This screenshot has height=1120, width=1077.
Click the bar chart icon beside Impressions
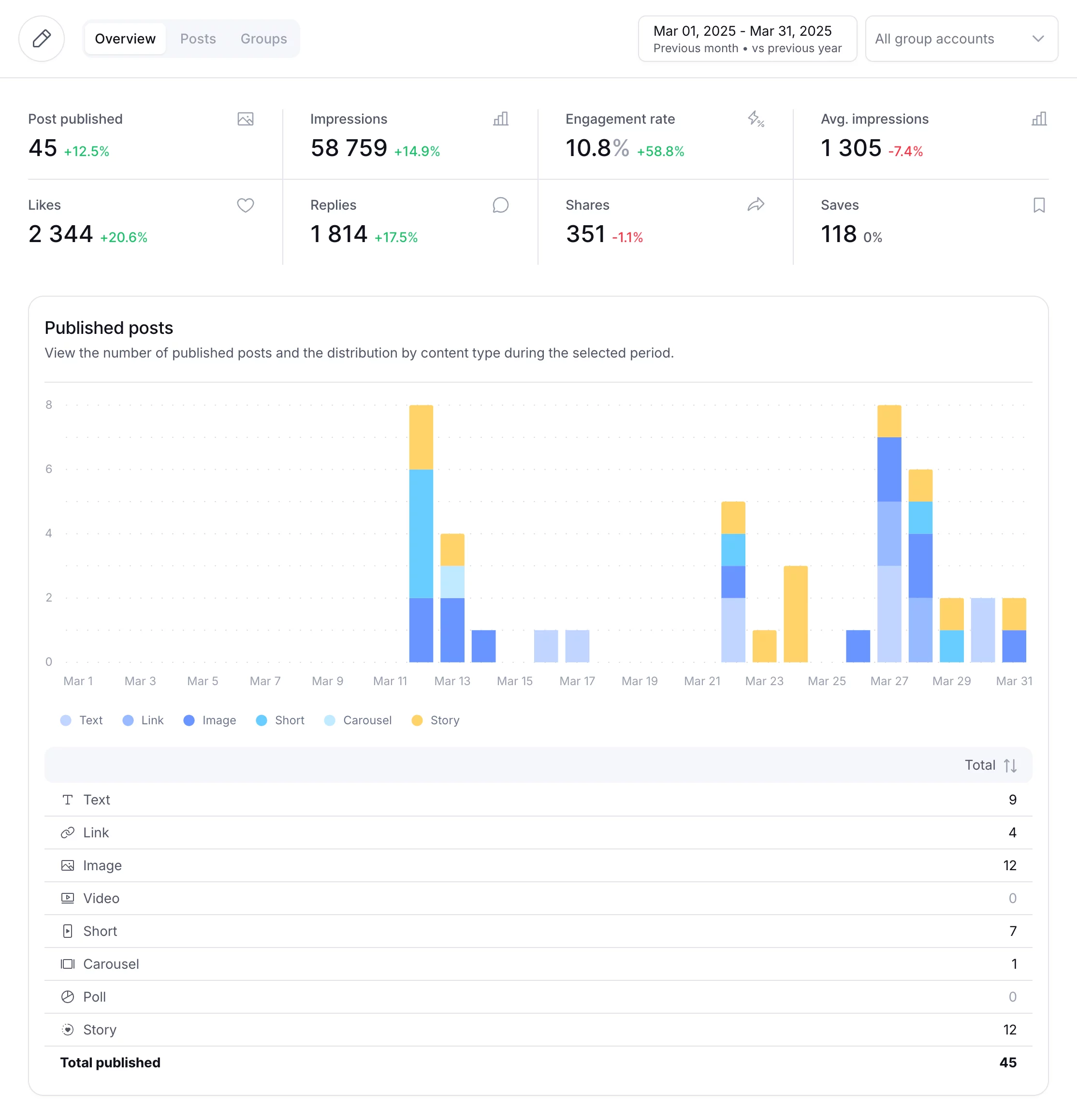[x=500, y=119]
